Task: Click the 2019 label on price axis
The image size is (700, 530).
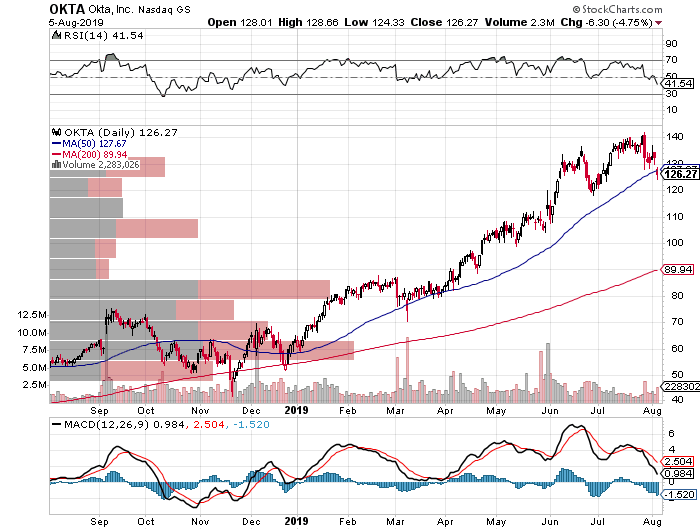Action: point(296,410)
